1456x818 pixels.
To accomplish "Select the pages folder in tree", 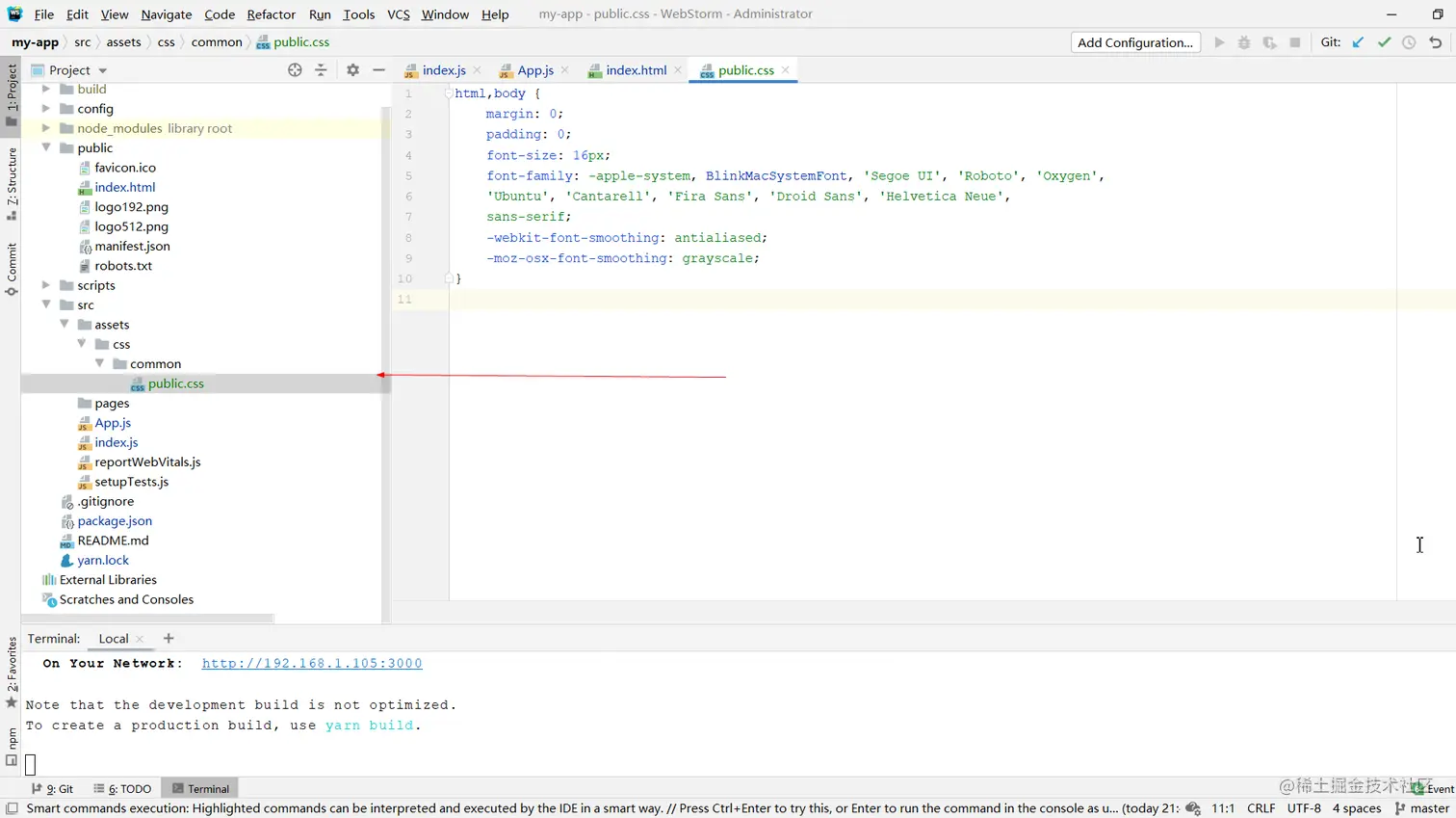I will [x=112, y=403].
